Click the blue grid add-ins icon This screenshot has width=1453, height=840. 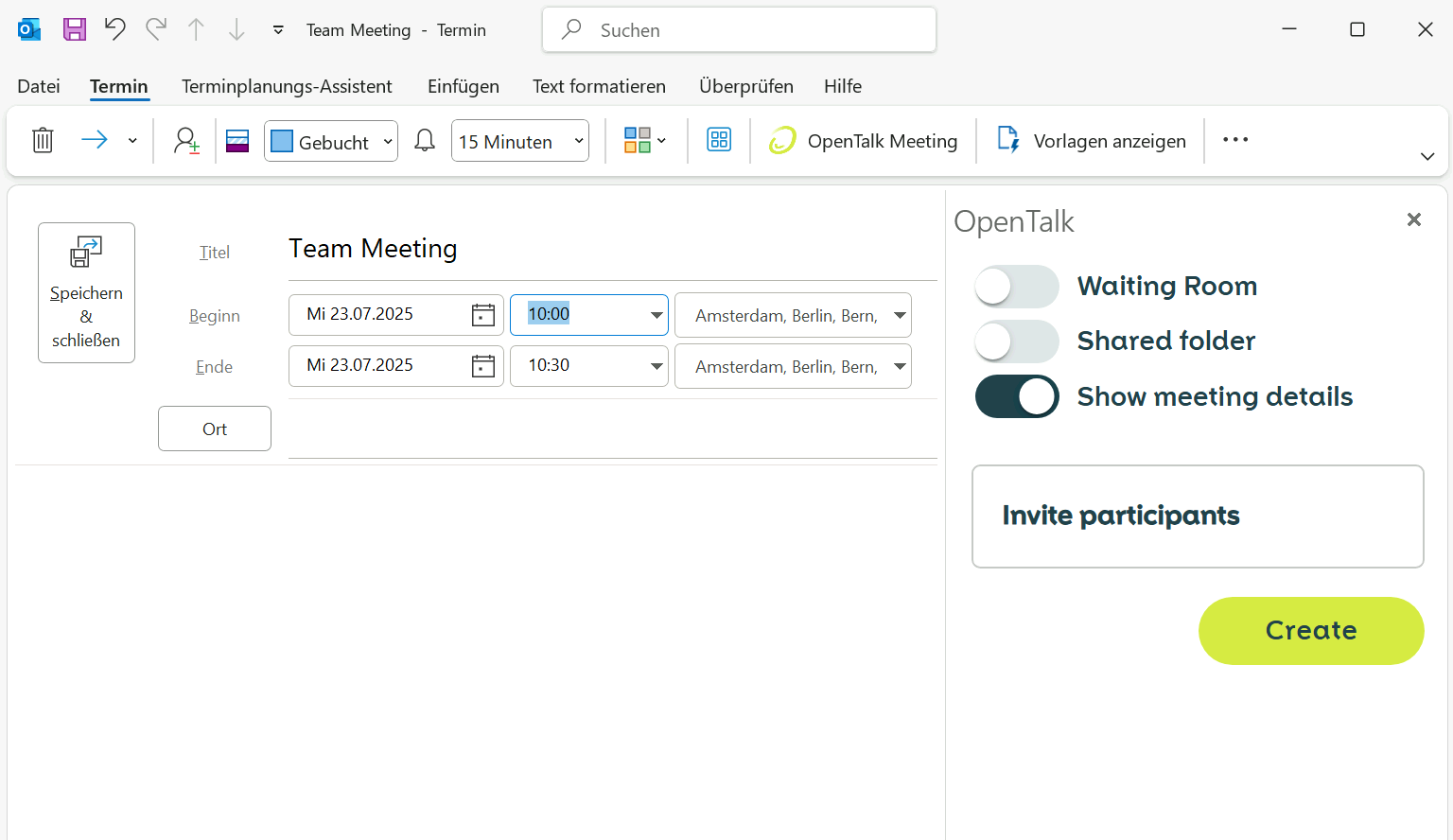point(719,140)
